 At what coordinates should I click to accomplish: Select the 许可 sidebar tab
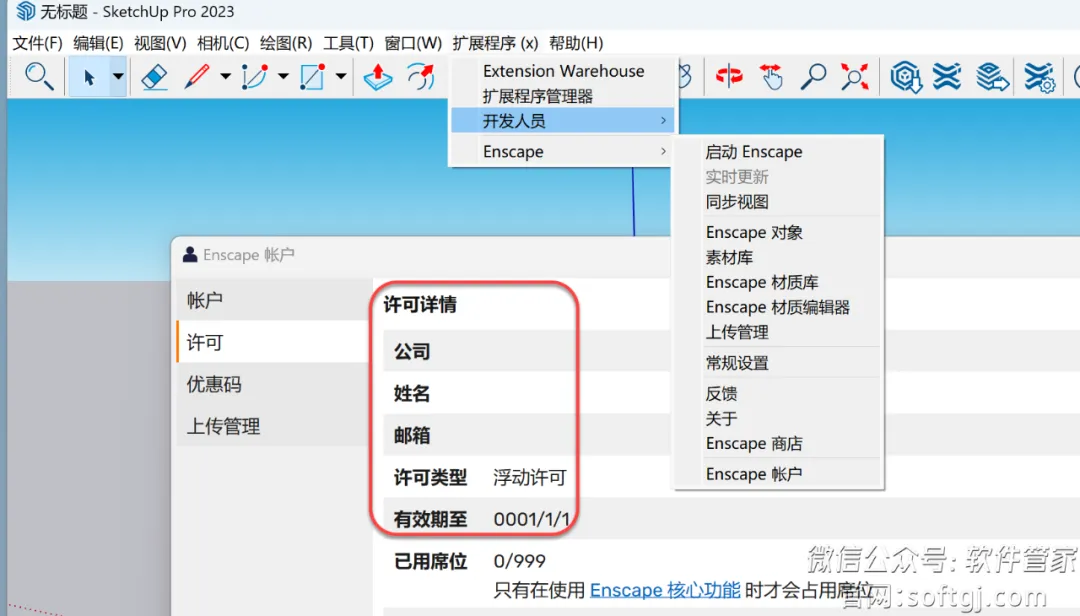click(273, 342)
